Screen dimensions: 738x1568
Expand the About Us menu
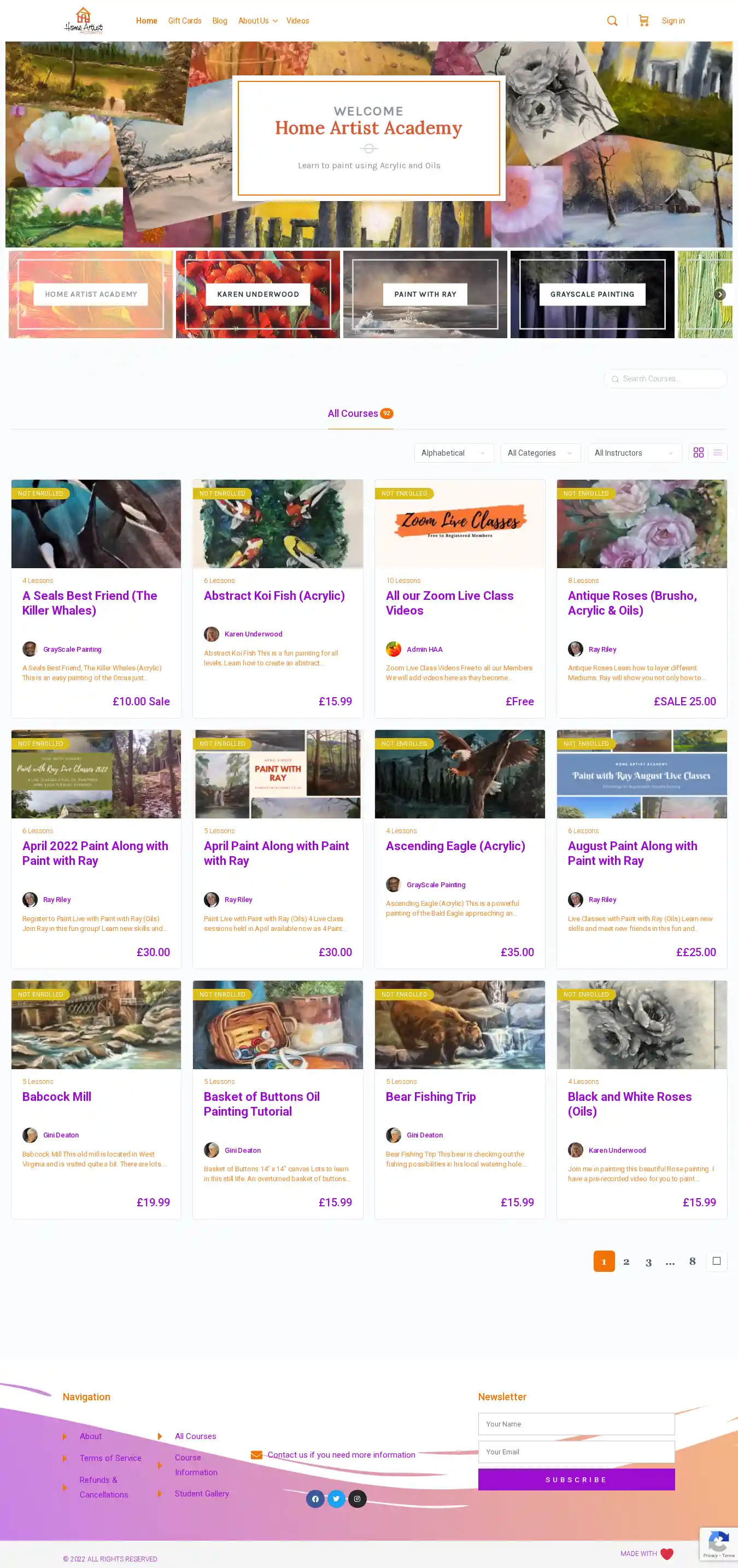[257, 21]
